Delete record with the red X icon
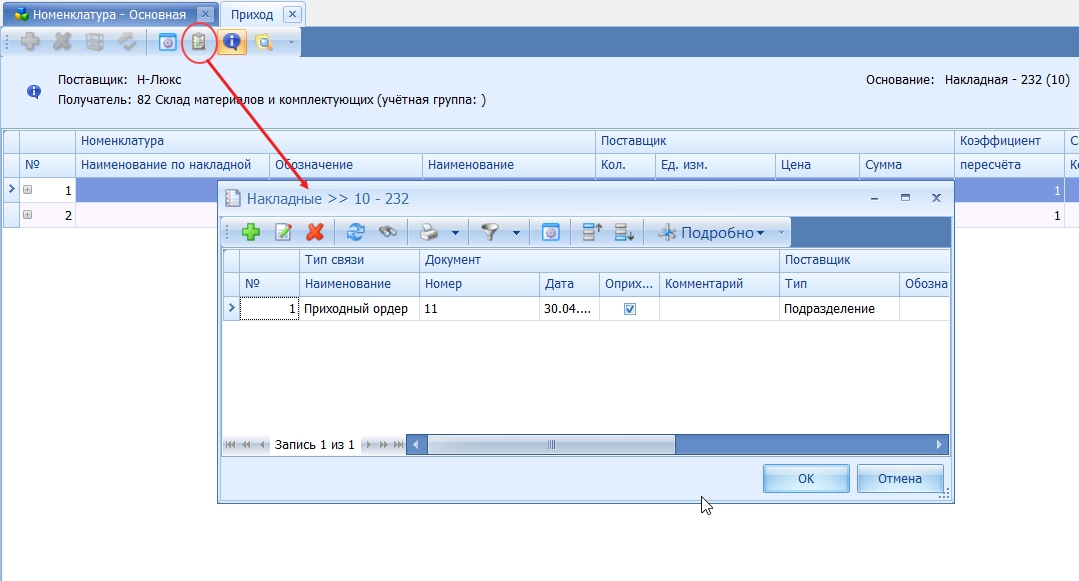The width and height of the screenshot is (1079, 581). point(315,232)
